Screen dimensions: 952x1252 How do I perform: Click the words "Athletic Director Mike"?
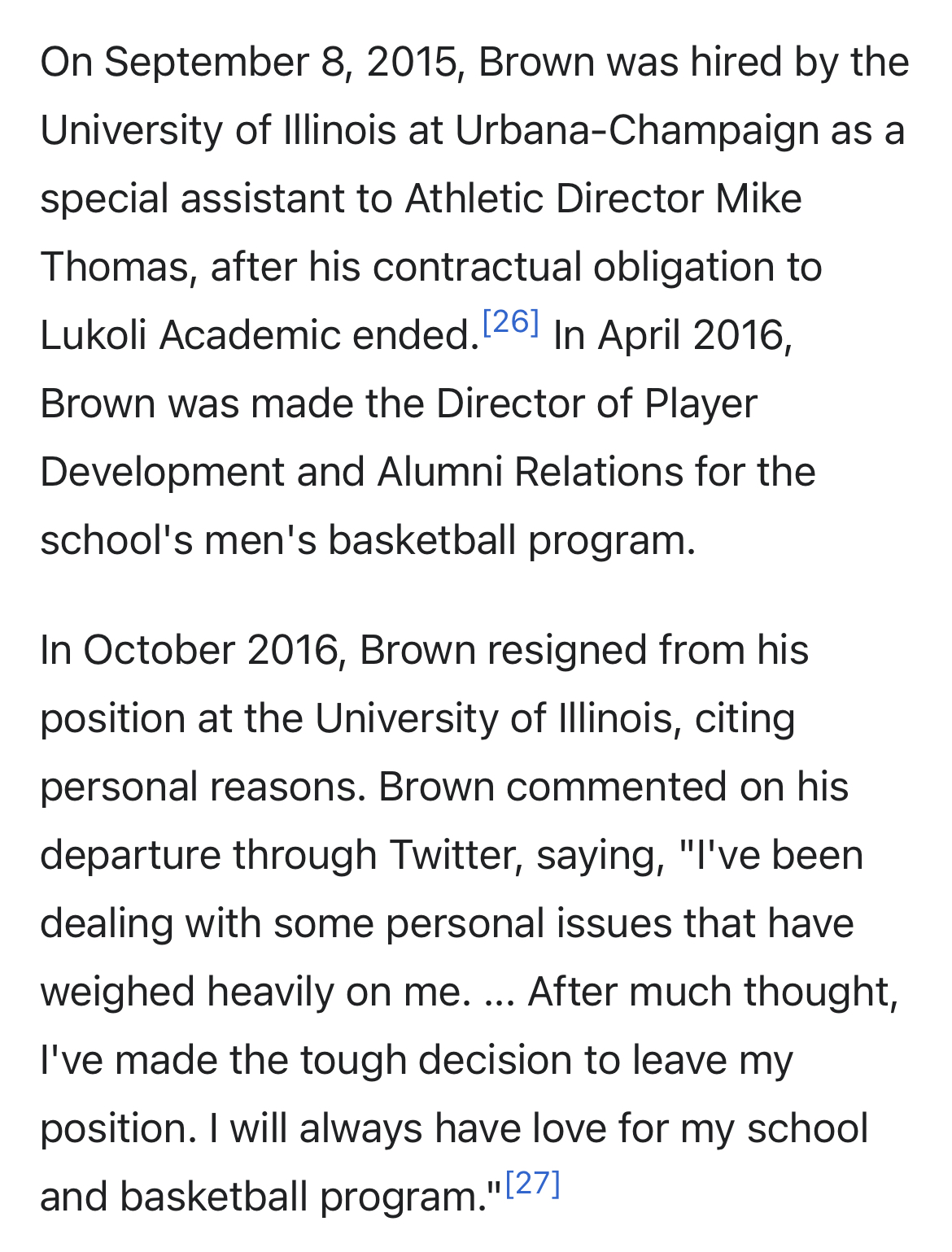click(603, 199)
